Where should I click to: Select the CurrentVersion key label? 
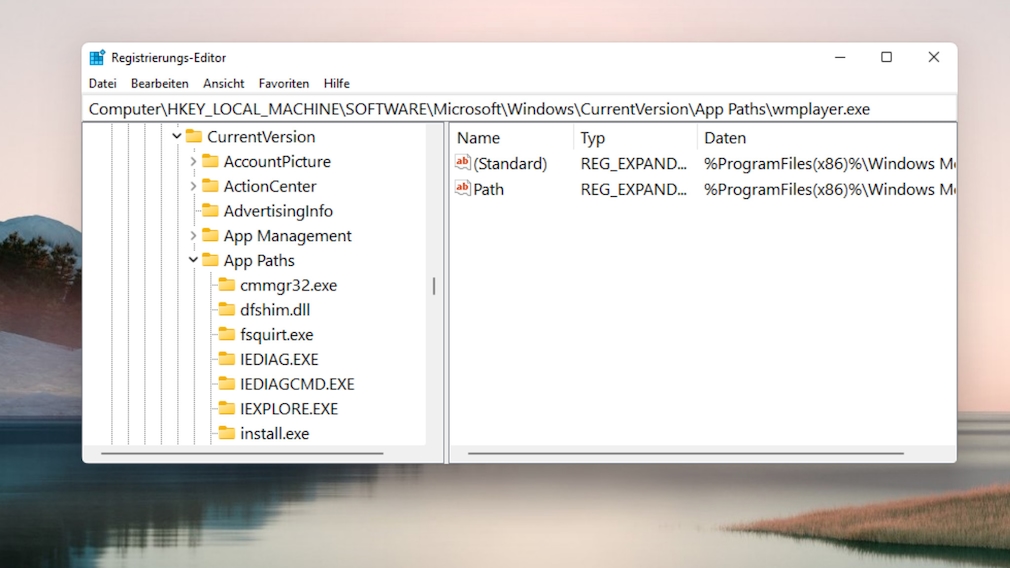[x=261, y=137]
